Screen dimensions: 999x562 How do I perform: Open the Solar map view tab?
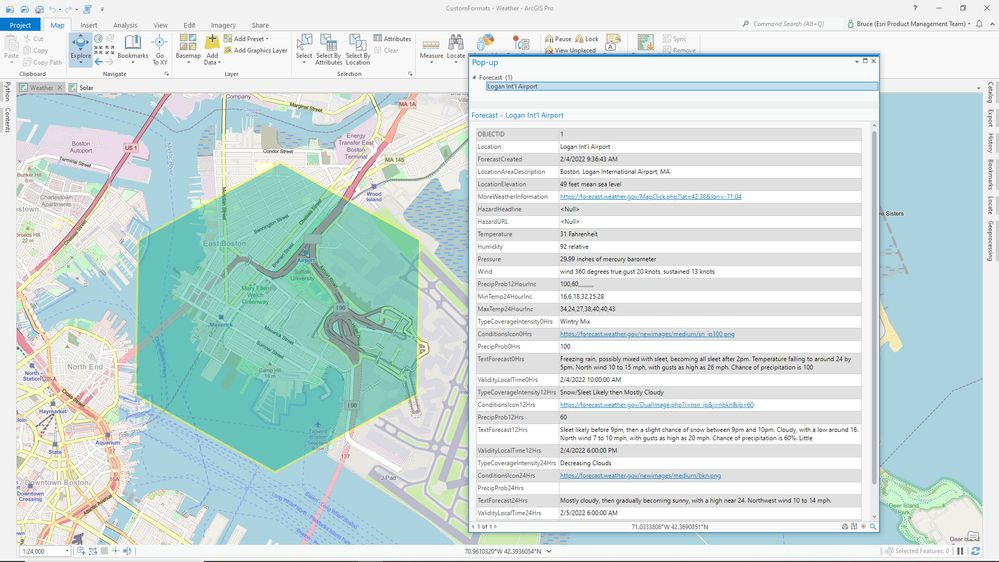click(86, 88)
